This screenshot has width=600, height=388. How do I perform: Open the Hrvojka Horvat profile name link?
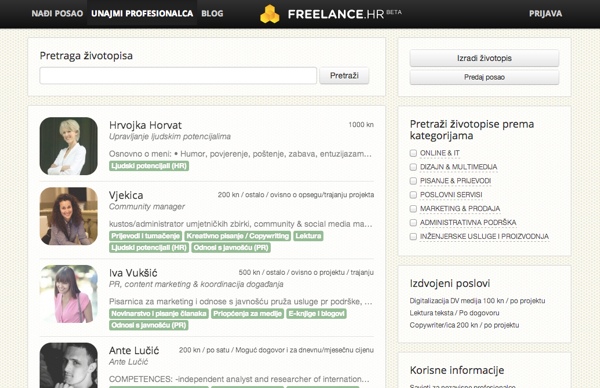pyautogui.click(x=145, y=125)
